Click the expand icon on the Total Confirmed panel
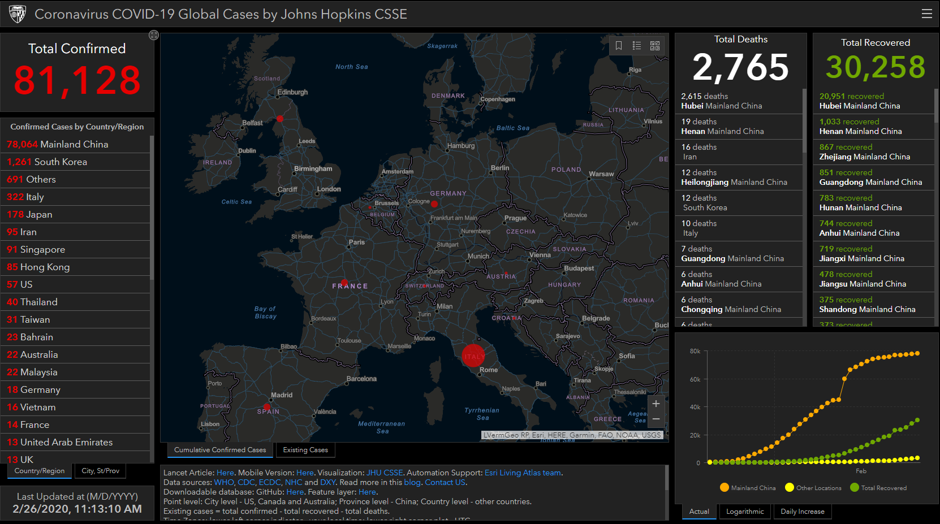 (153, 35)
